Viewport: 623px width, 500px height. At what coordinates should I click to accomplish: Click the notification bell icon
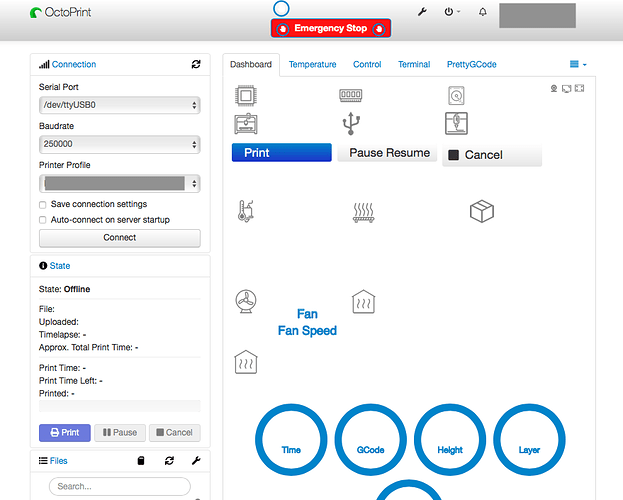click(482, 12)
